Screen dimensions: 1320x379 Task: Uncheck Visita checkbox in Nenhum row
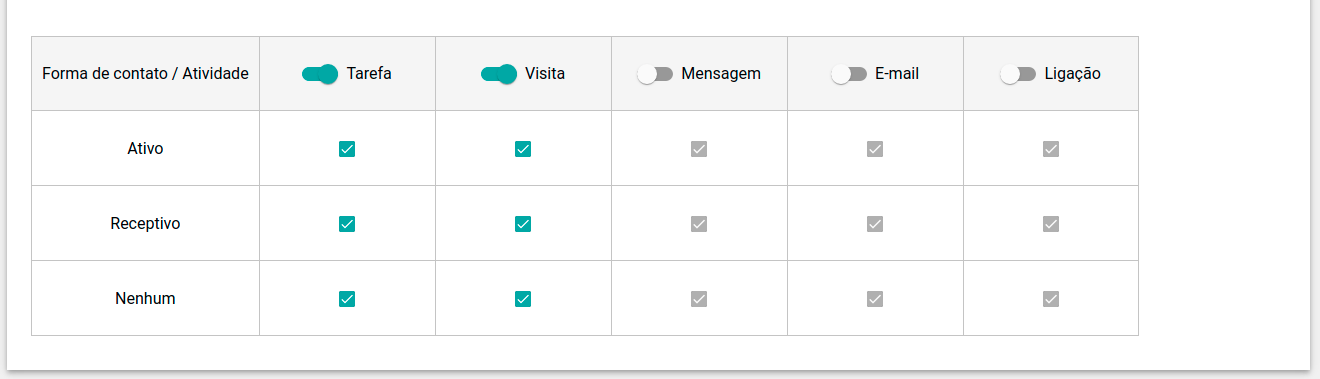click(x=523, y=299)
